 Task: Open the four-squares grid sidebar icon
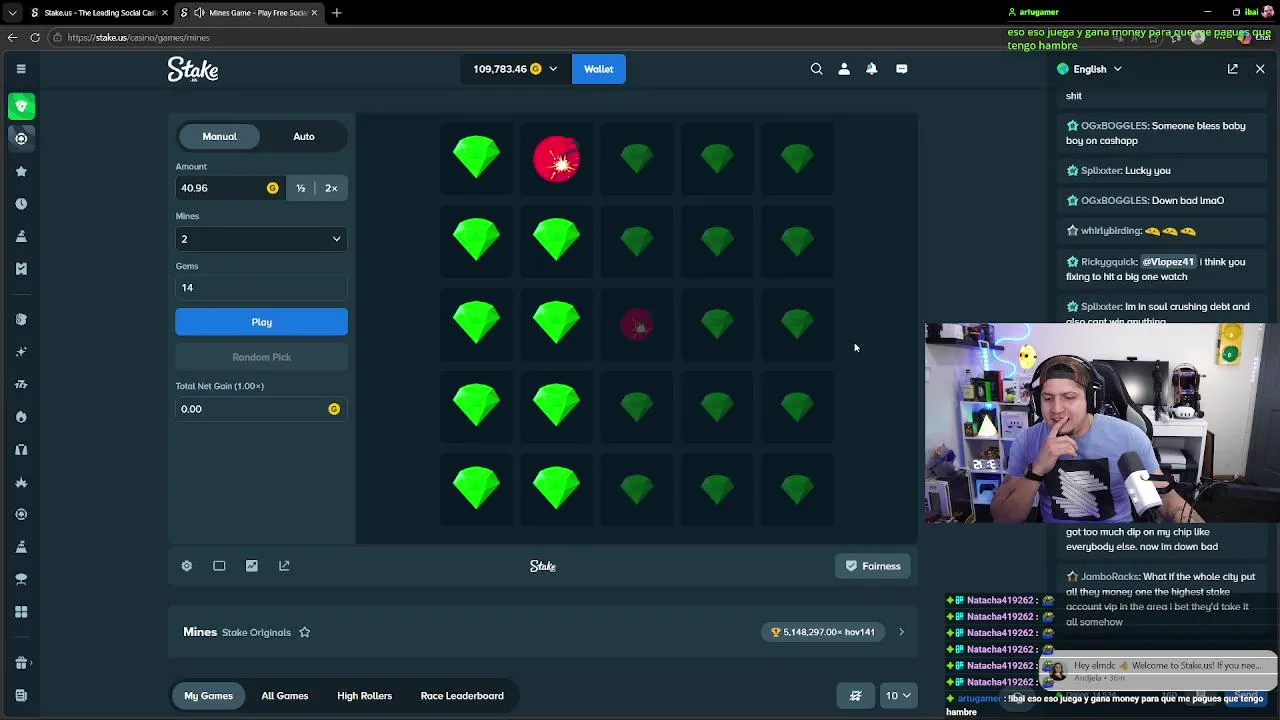coord(21,611)
